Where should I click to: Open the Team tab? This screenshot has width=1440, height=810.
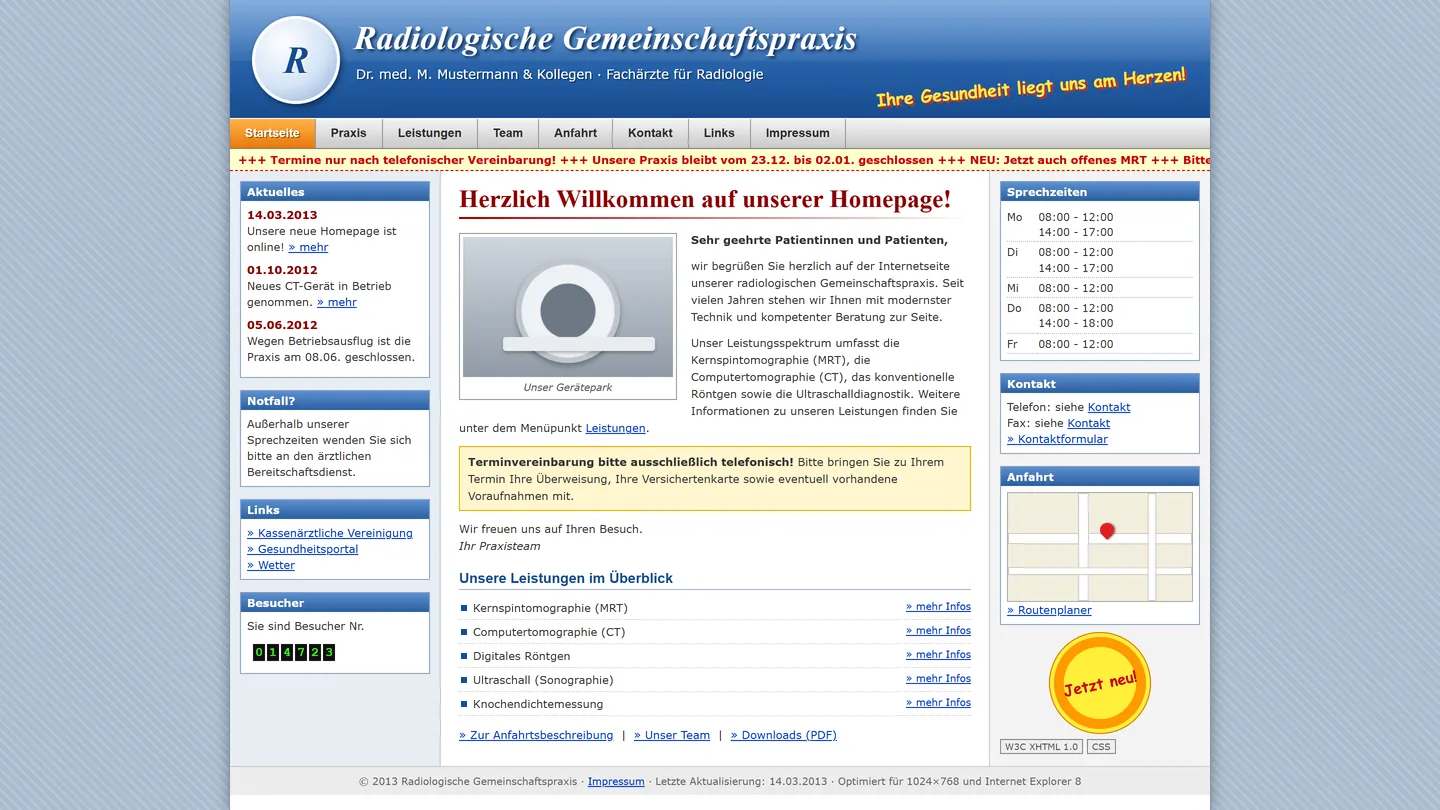508,133
